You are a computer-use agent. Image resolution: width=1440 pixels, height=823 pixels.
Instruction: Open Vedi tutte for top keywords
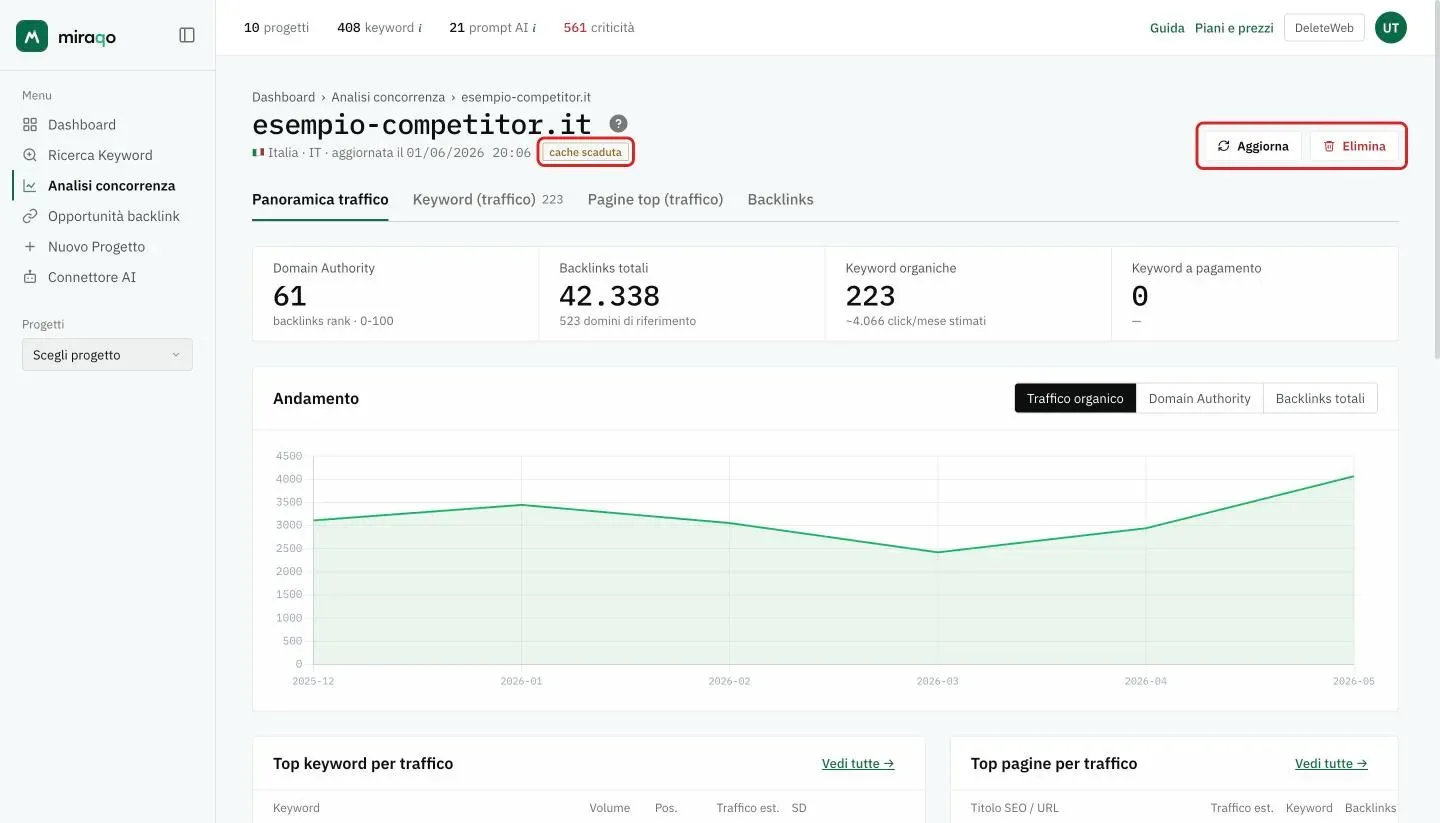point(858,763)
